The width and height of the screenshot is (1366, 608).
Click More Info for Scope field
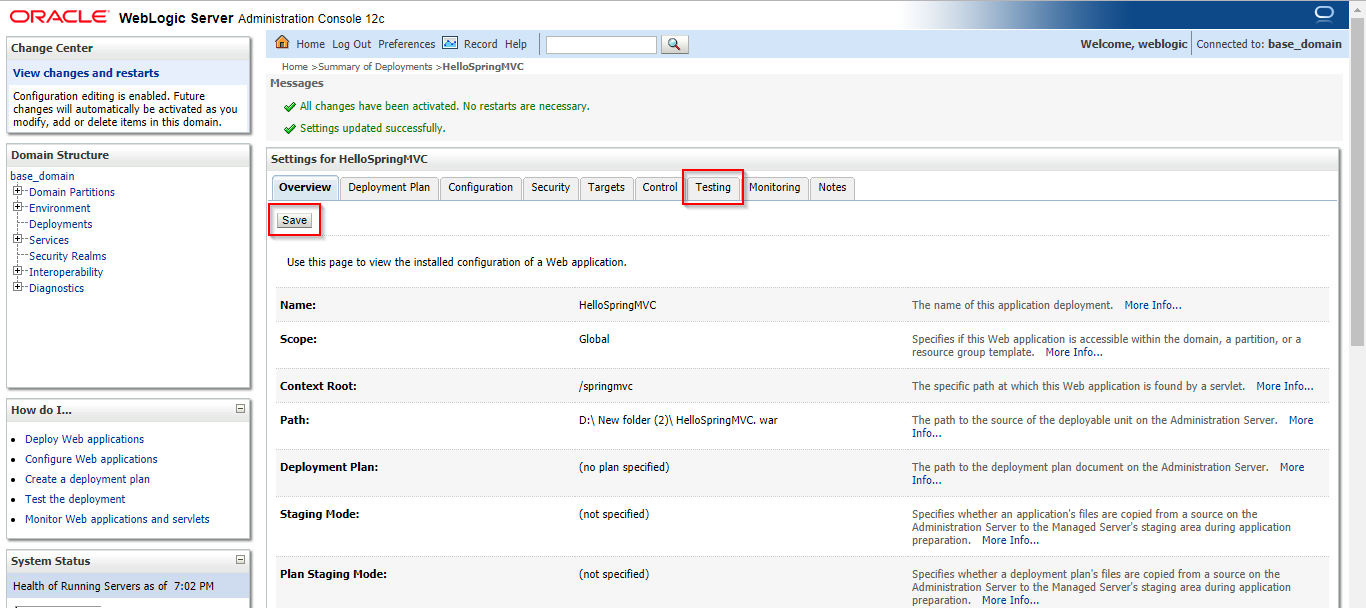point(1074,352)
